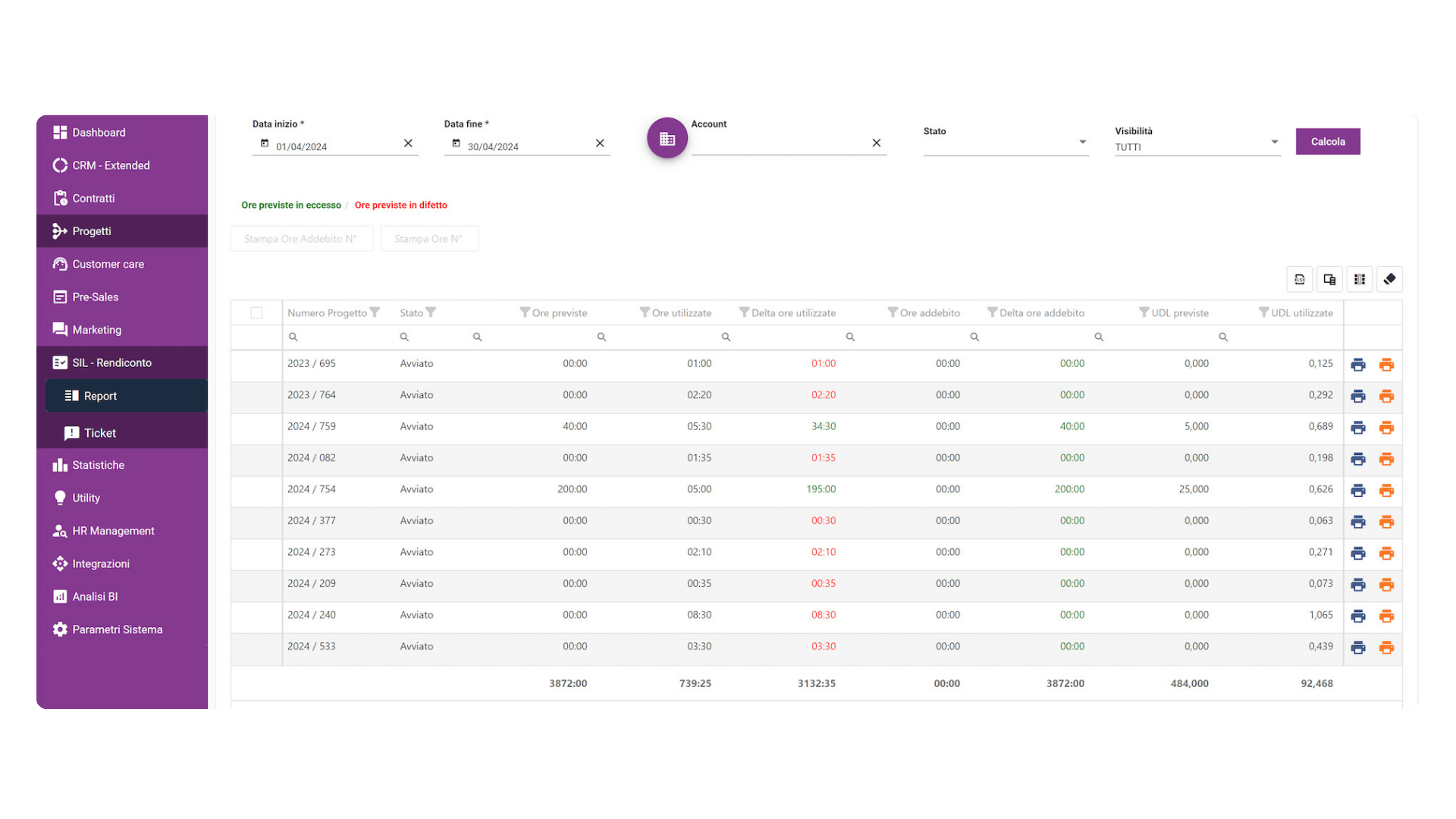Click filter icon on Stato column header
Image resolution: width=1456 pixels, height=819 pixels.
[431, 312]
